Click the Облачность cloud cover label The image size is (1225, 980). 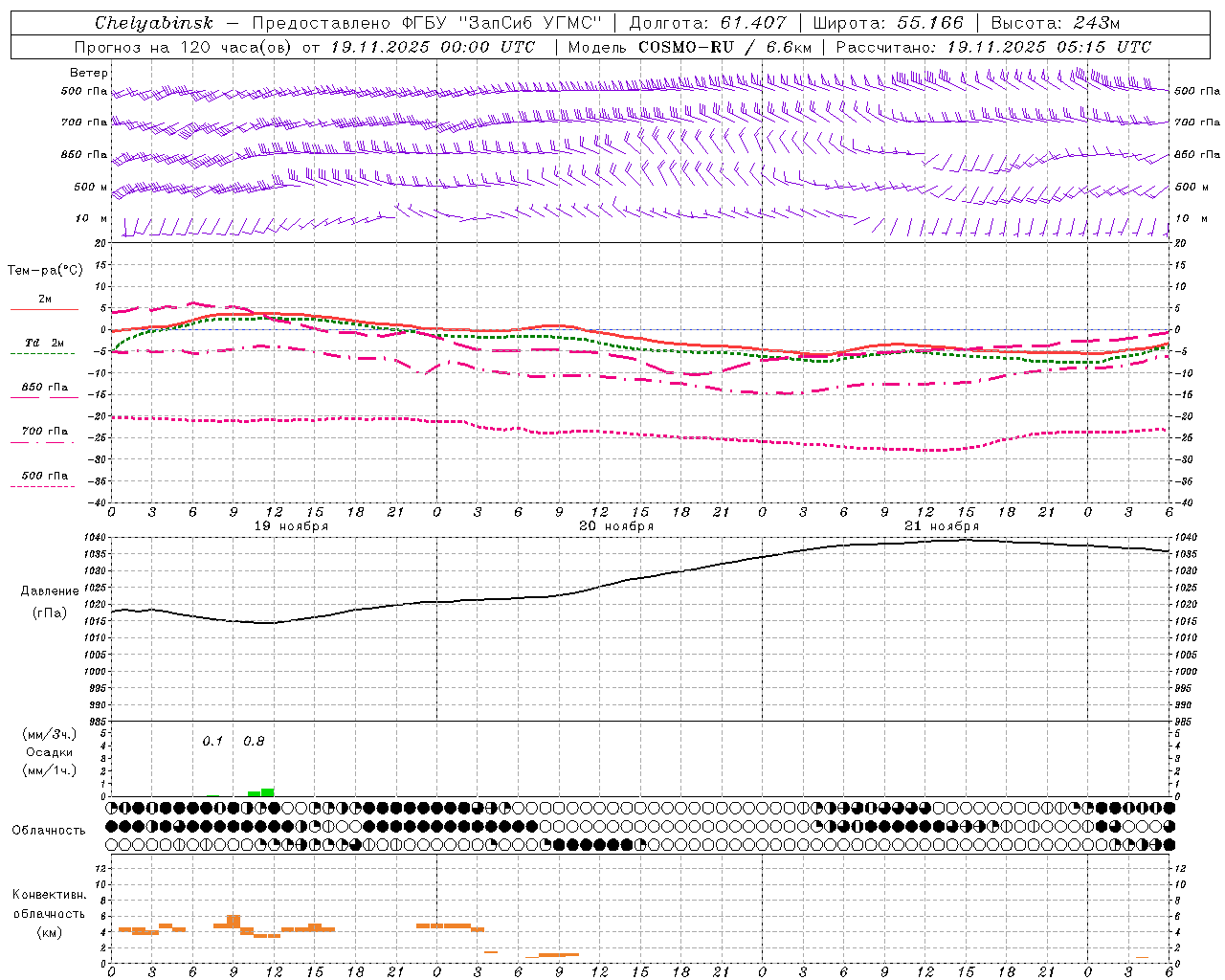(x=49, y=831)
